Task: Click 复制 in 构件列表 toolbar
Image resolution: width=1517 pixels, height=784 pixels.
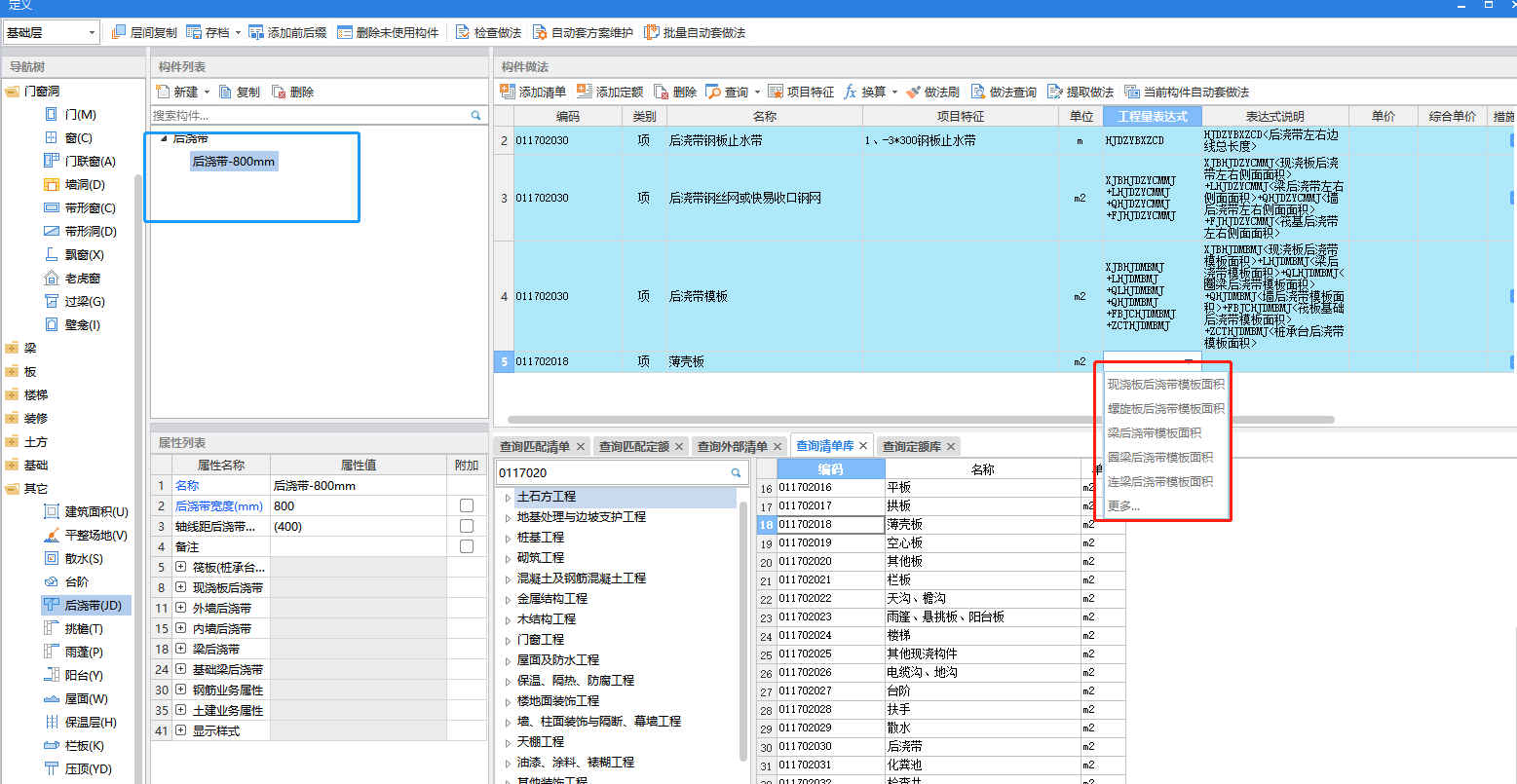Action: [x=240, y=92]
